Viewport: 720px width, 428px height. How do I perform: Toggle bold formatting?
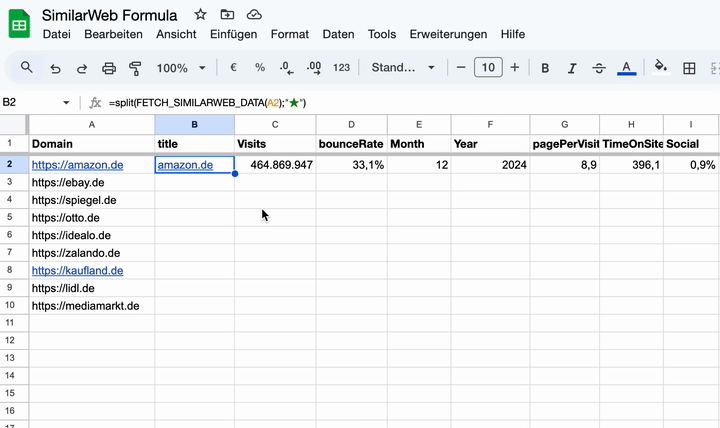point(545,68)
